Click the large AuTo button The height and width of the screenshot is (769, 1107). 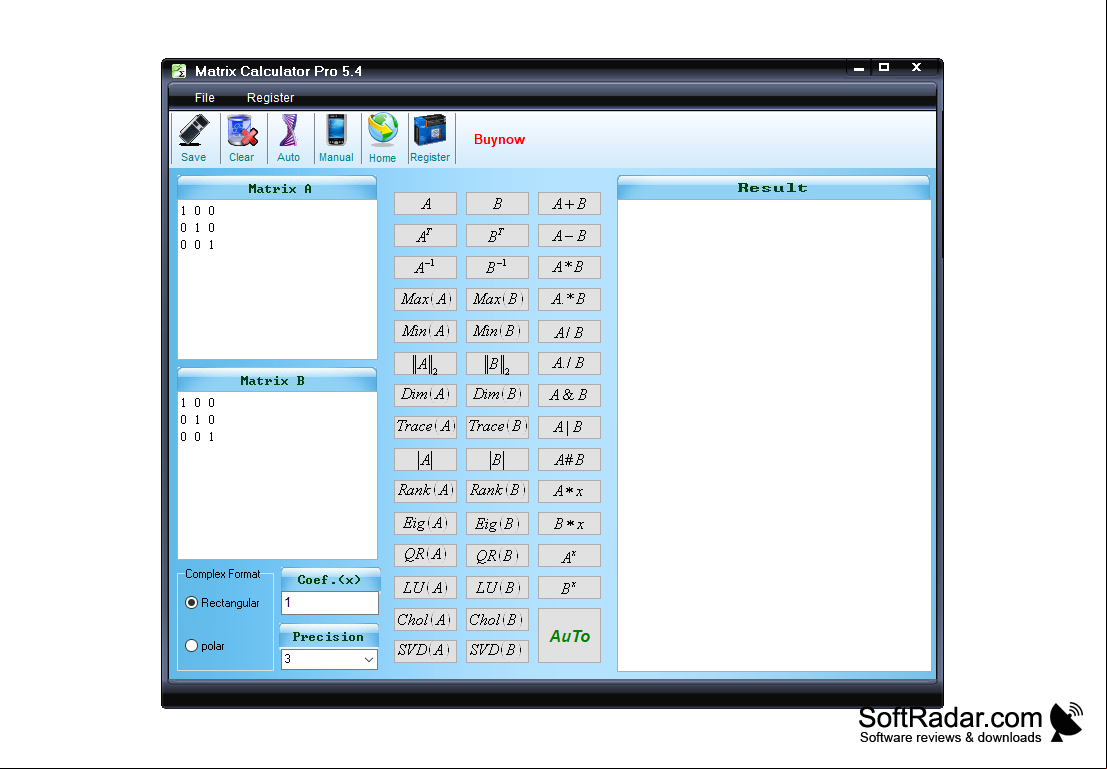click(x=569, y=636)
